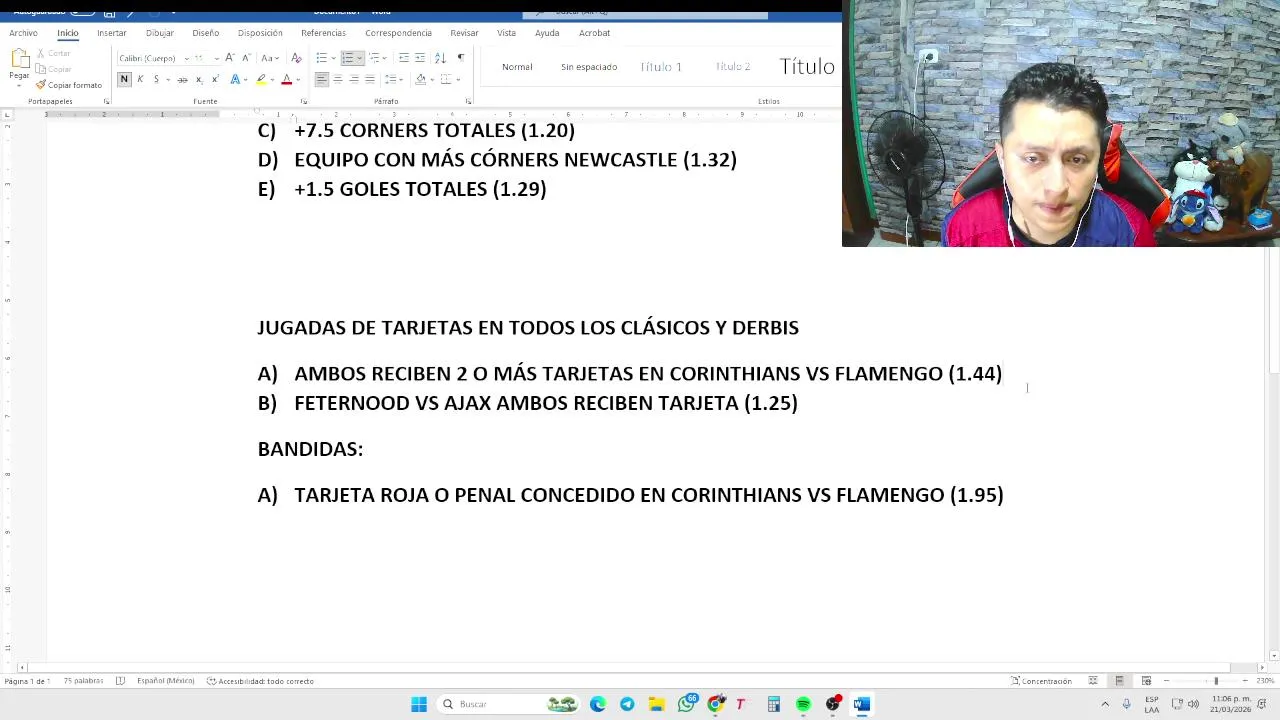Expand the multilevel list dropdown
This screenshot has height=720, width=1280.
pos(386,58)
